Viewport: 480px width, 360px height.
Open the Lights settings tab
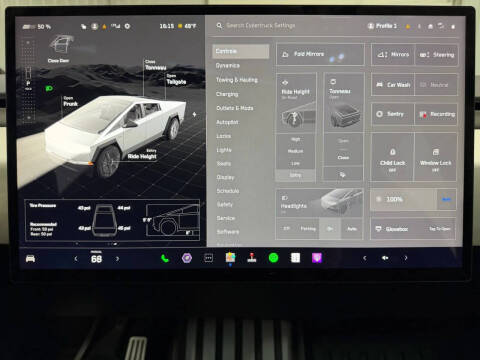click(x=224, y=150)
